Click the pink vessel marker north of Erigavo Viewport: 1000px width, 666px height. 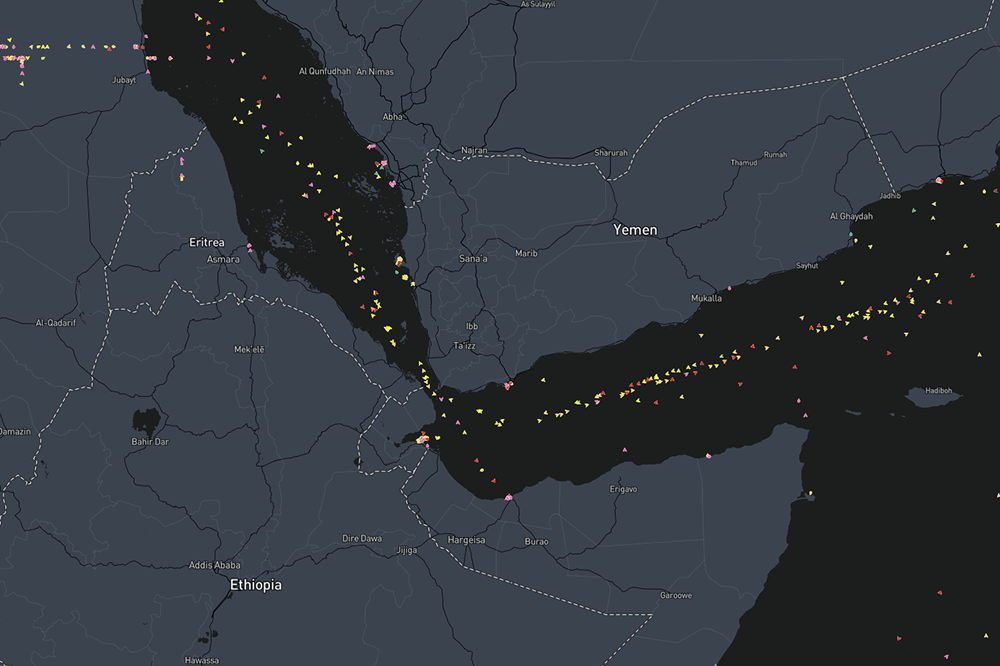tap(625, 450)
